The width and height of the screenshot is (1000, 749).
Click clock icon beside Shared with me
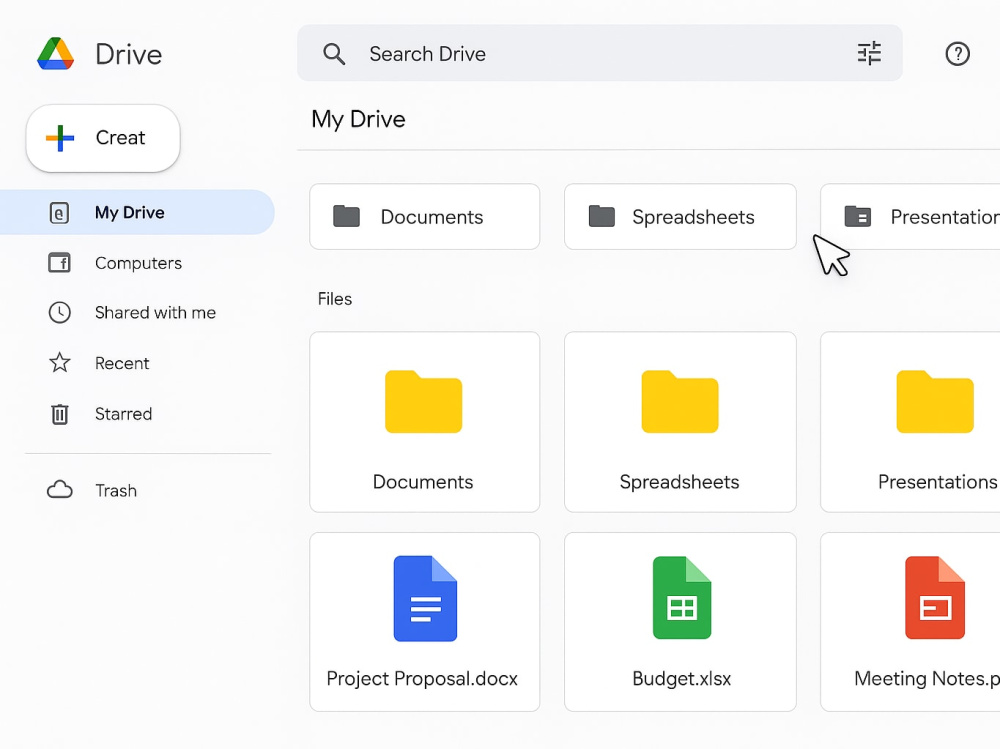pos(59,313)
